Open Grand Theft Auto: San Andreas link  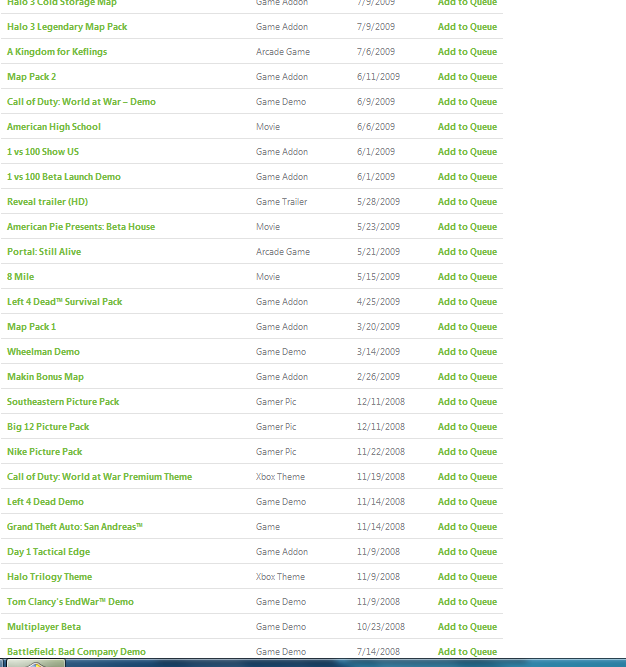point(75,527)
